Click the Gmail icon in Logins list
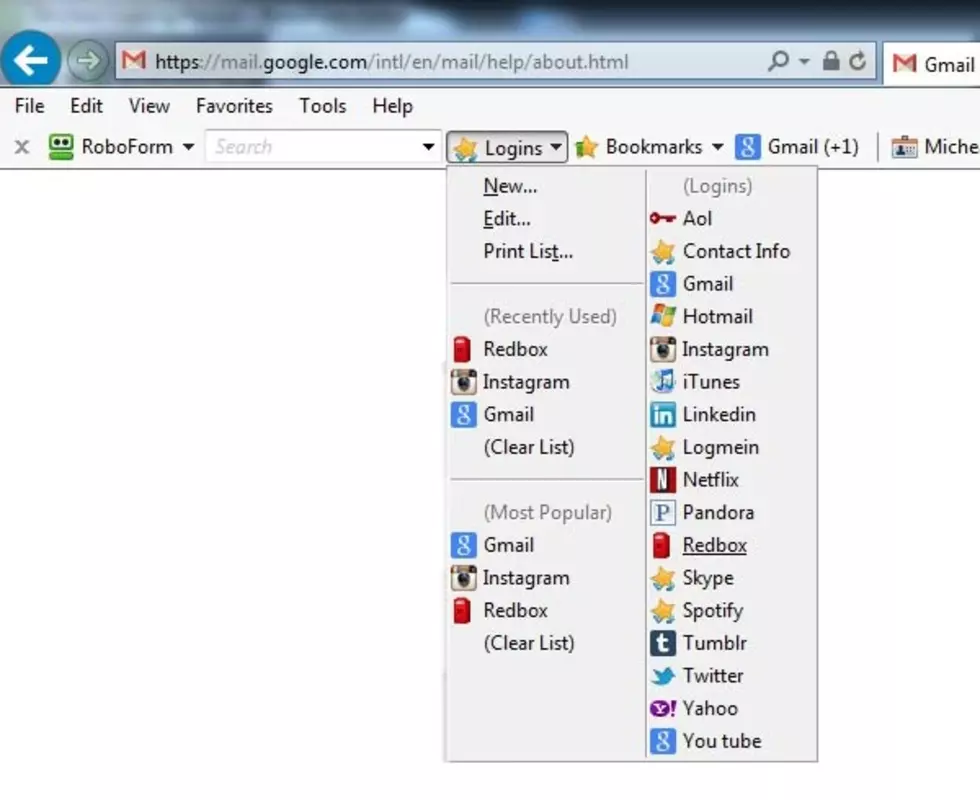Screen dimensions: 980x800 [x=662, y=284]
